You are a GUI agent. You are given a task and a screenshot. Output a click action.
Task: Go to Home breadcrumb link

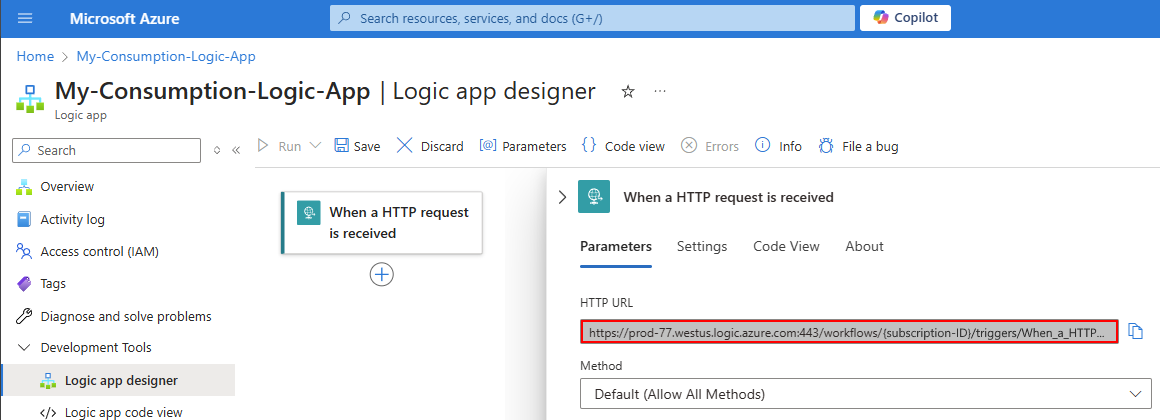click(35, 56)
